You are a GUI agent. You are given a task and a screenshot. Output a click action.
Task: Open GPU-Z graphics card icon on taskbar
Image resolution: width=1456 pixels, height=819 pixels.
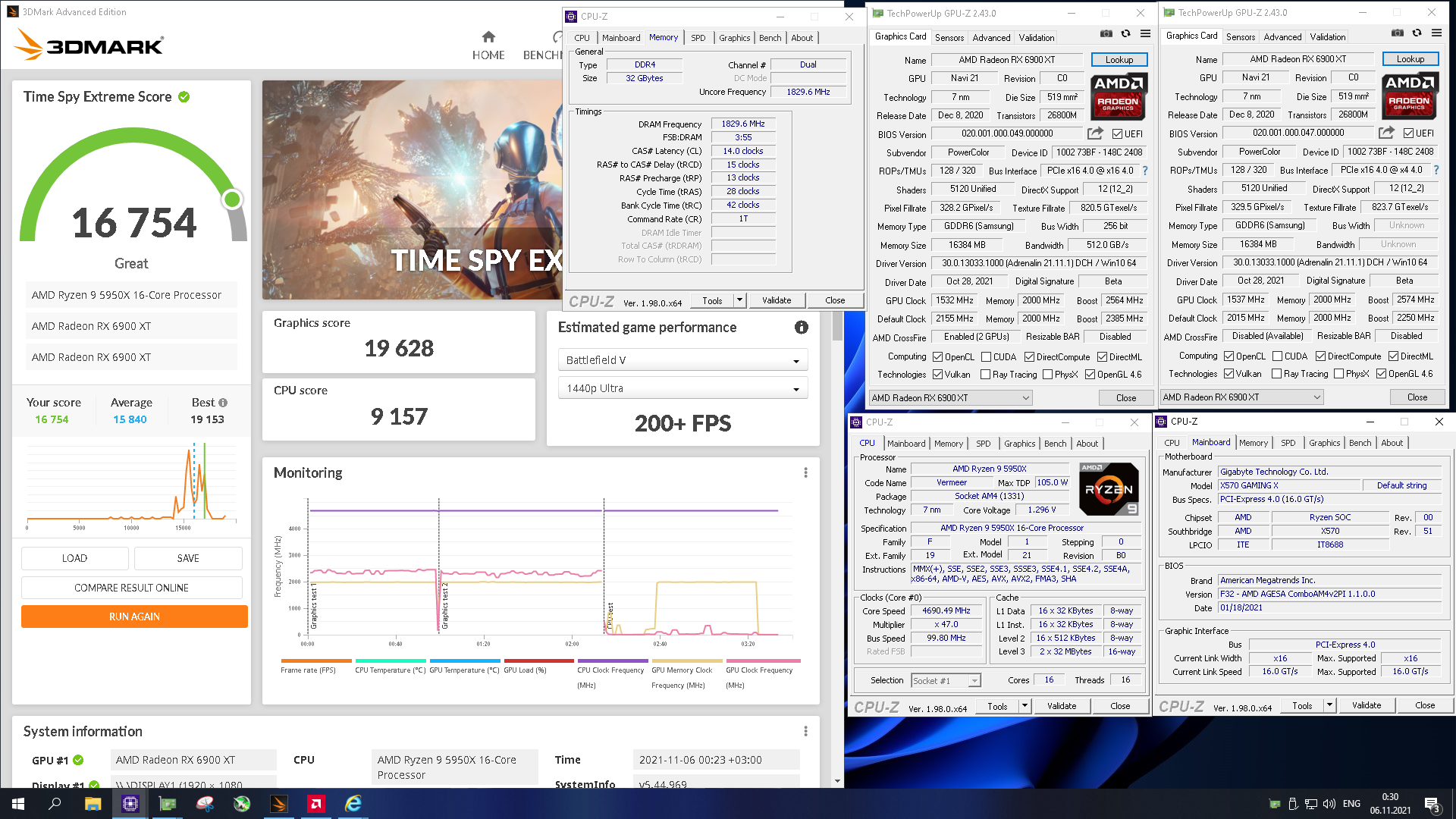pyautogui.click(x=168, y=804)
